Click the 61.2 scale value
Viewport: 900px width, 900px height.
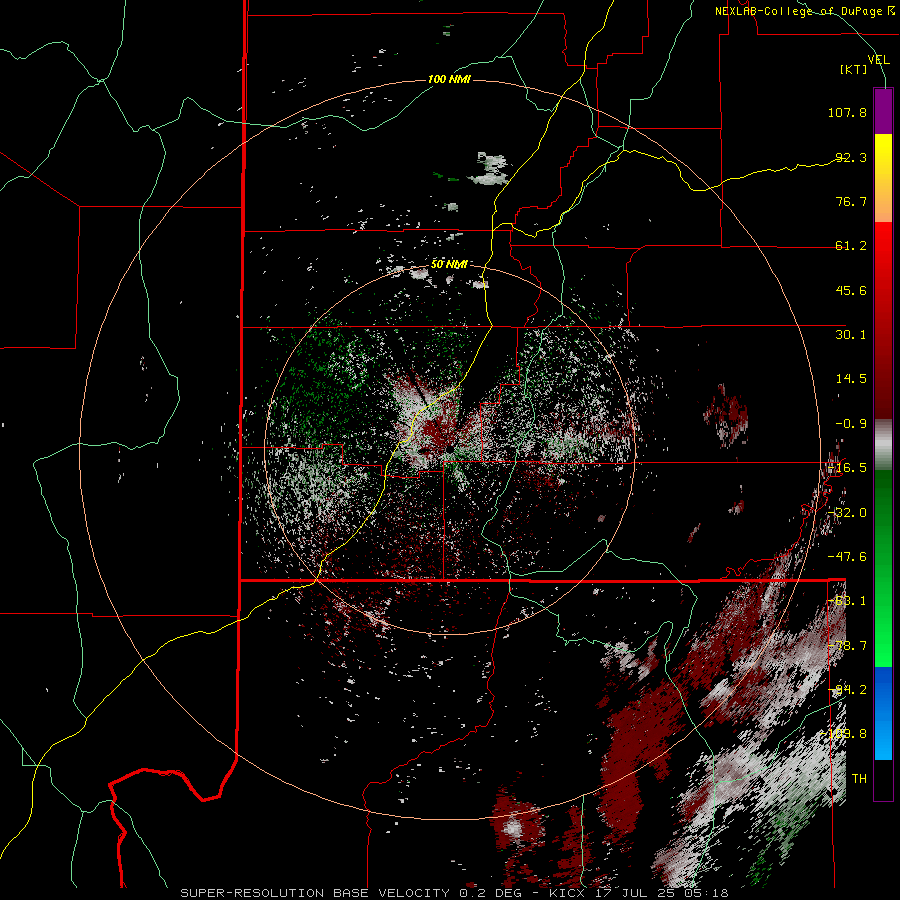[851, 246]
